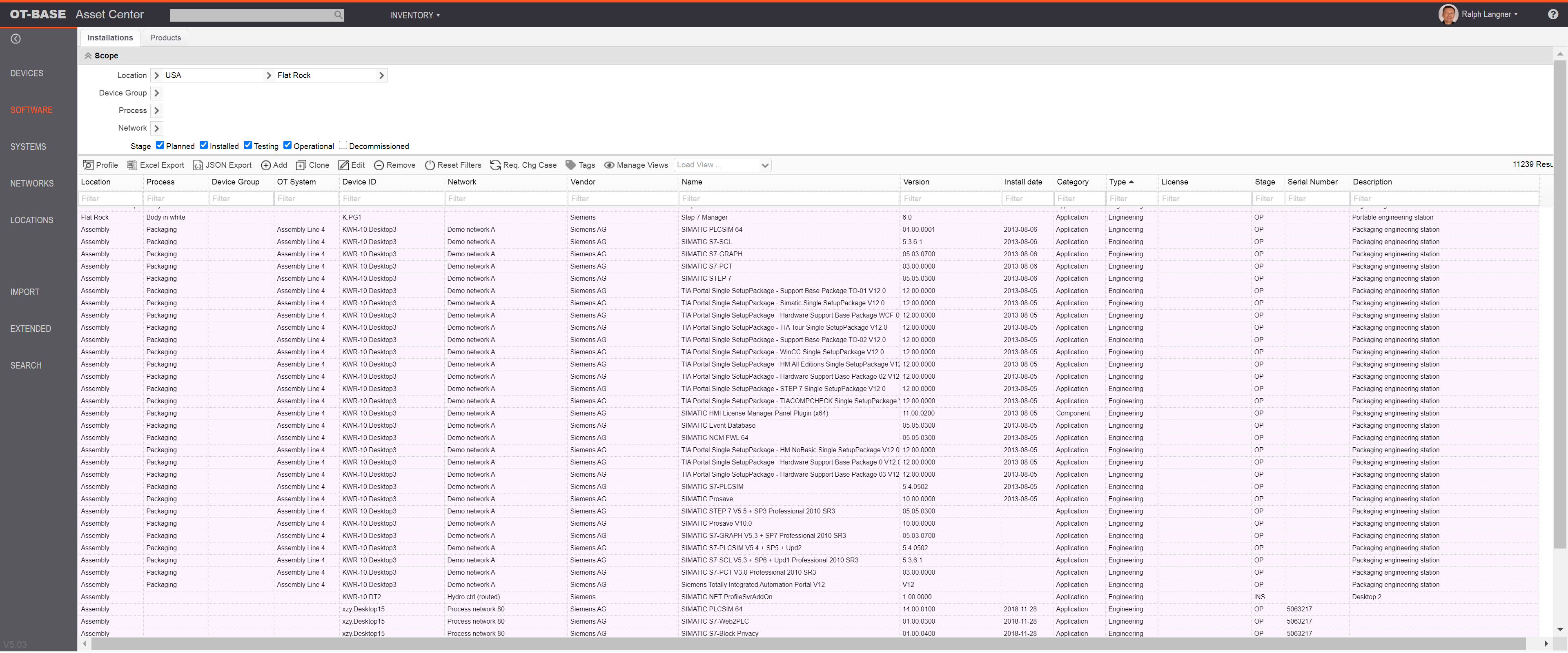This screenshot has height=653, width=1568.
Task: Open Manage Views
Action: pos(636,165)
